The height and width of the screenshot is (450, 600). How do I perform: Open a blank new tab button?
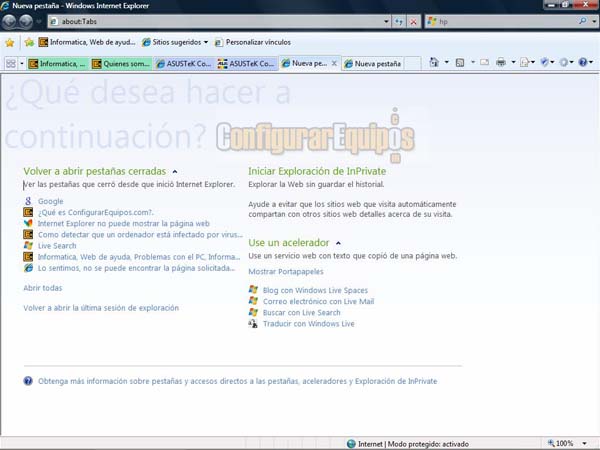click(x=412, y=64)
